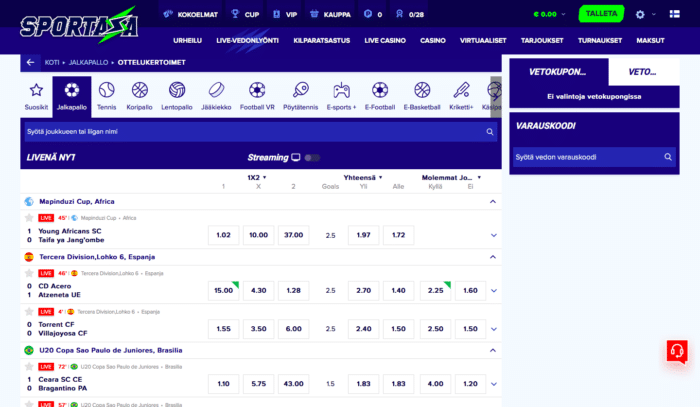
Task: Select the Football VR icon
Action: click(257, 90)
